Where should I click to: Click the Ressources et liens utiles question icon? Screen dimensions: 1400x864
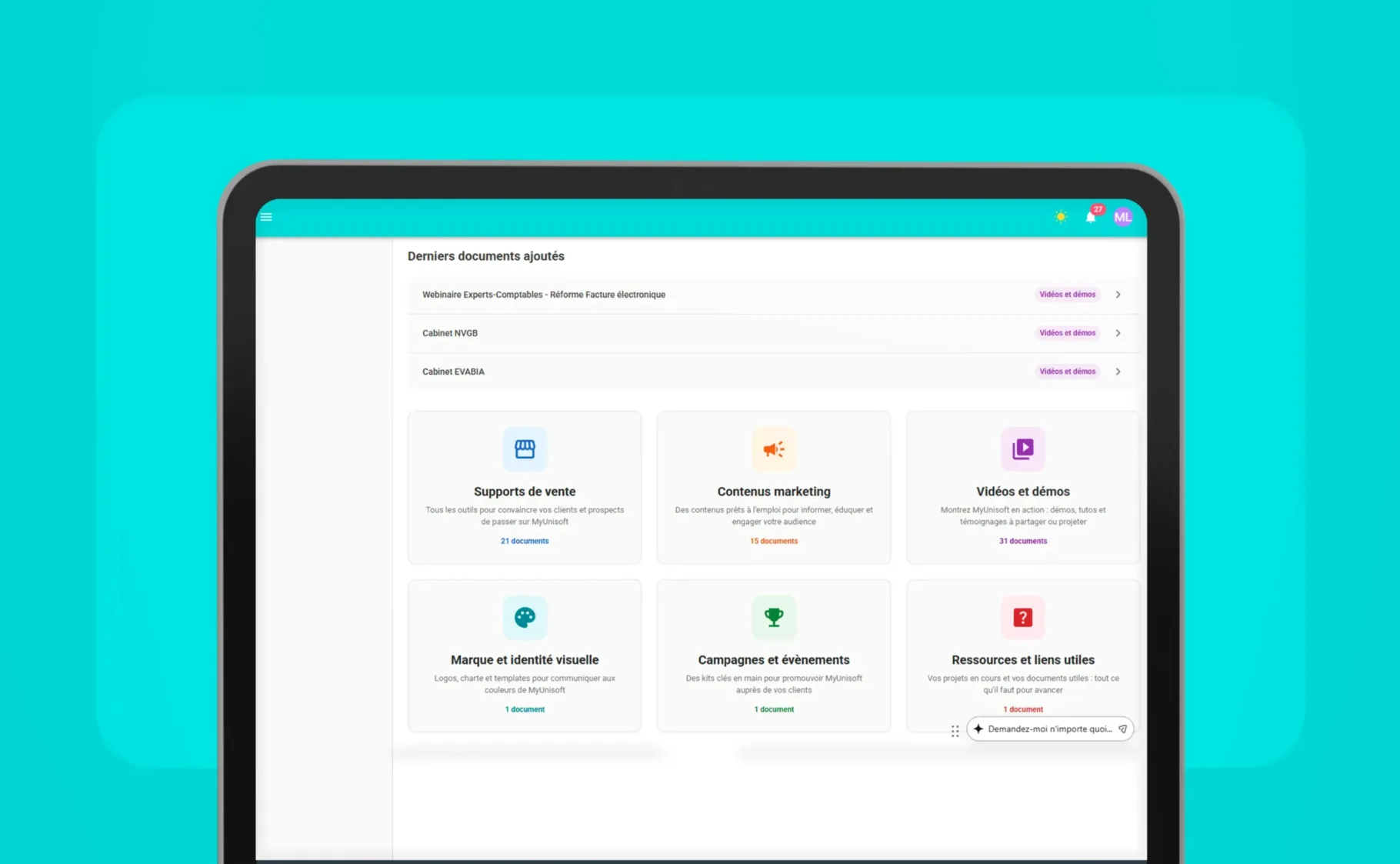[x=1023, y=618]
